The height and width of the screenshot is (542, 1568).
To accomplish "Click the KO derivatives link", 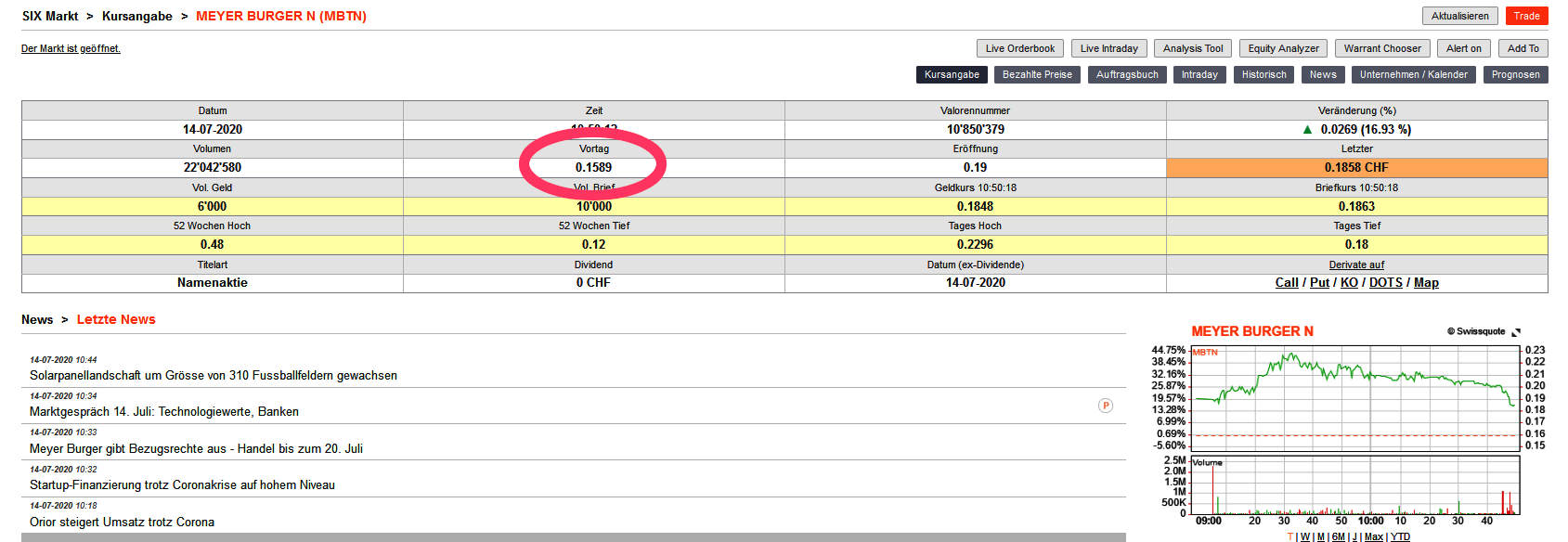I will pyautogui.click(x=1349, y=283).
